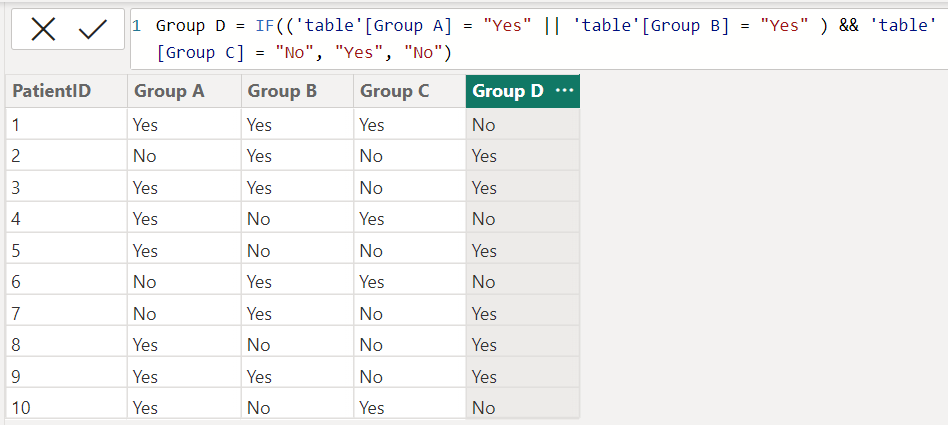
Task: Open Group D column options ellipsis
Action: (x=564, y=91)
